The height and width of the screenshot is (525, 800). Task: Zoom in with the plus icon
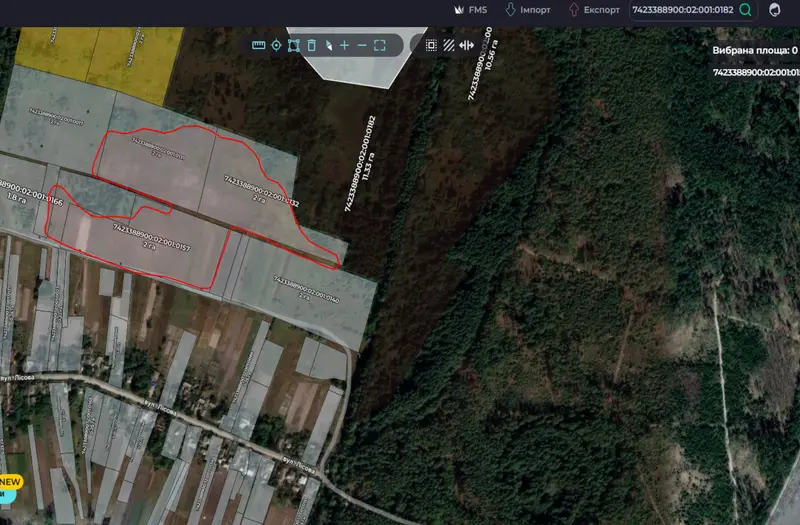click(x=344, y=45)
